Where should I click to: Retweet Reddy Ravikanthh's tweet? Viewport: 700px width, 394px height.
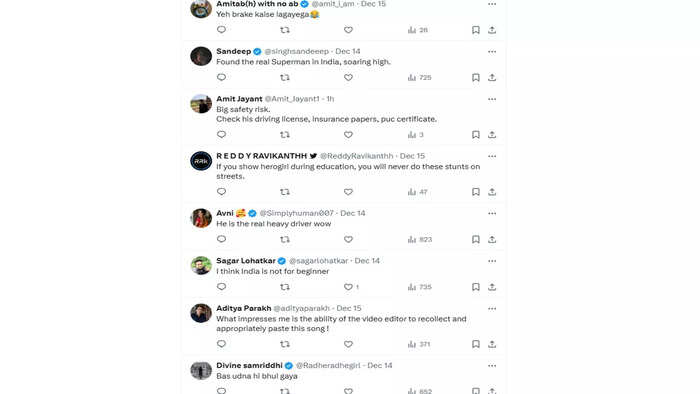(x=285, y=192)
